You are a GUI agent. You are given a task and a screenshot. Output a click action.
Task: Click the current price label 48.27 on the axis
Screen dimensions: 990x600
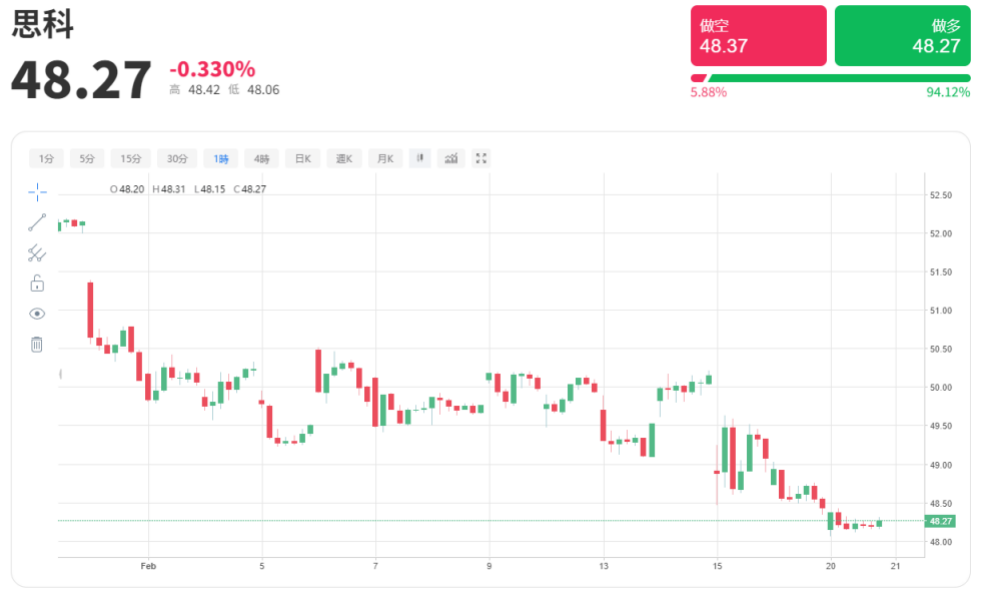tap(941, 521)
